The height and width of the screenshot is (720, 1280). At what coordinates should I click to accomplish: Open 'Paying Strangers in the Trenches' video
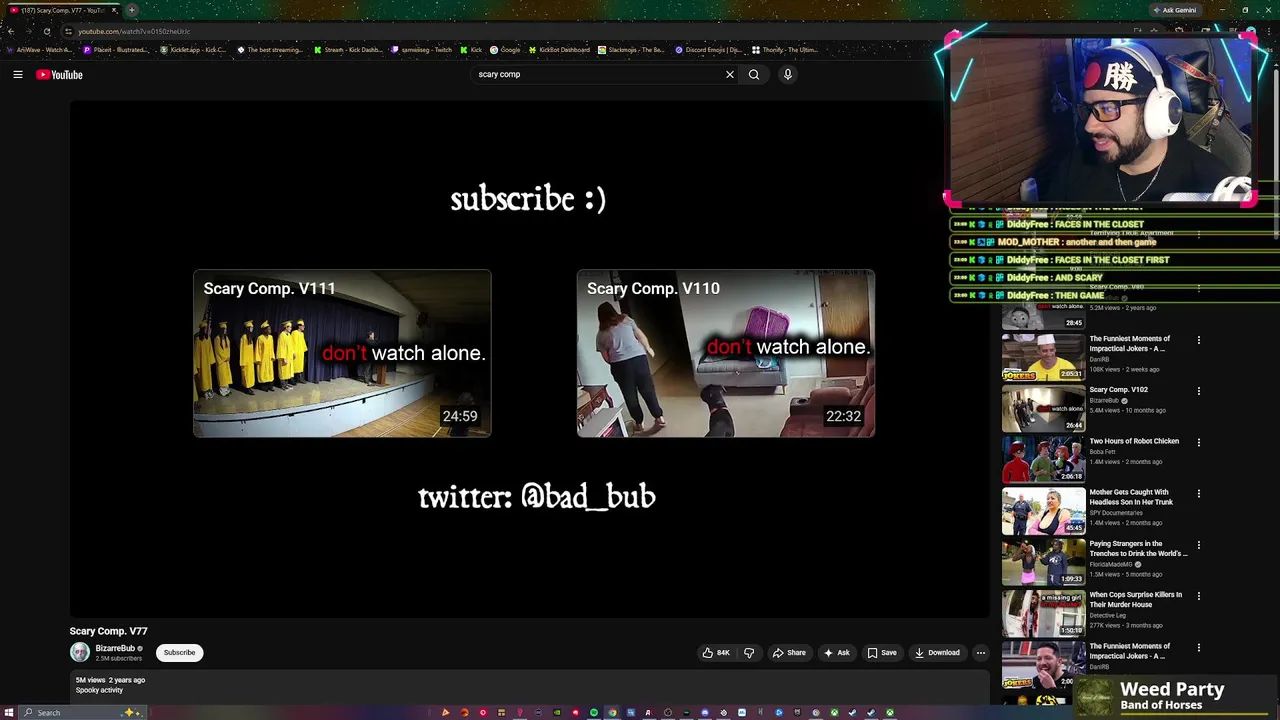coord(1138,548)
